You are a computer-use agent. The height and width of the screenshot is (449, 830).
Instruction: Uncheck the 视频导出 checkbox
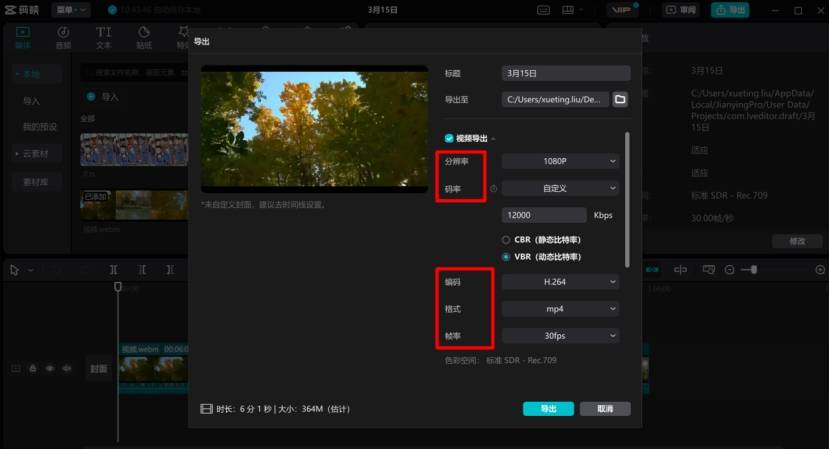coord(449,138)
